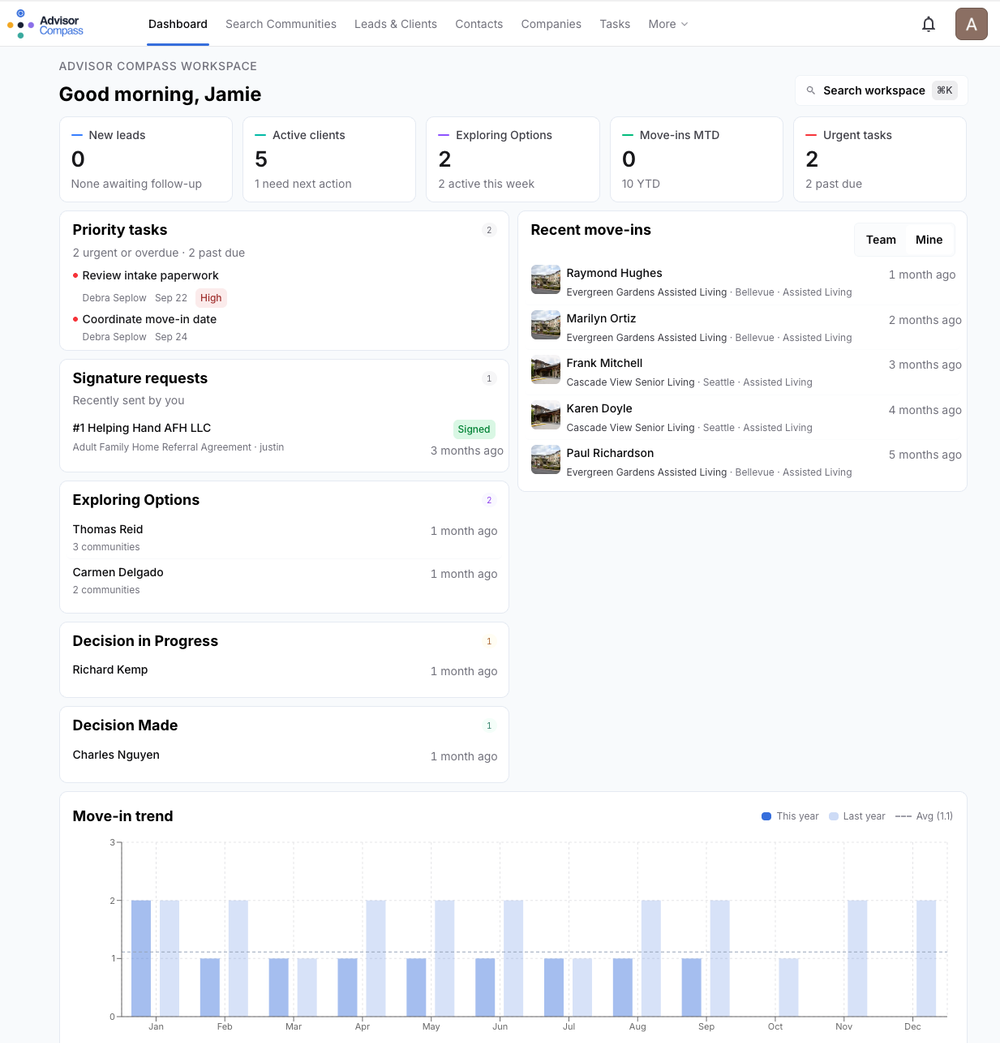The height and width of the screenshot is (1043, 1000).
Task: Open the Urgent tasks card
Action: 880,160
